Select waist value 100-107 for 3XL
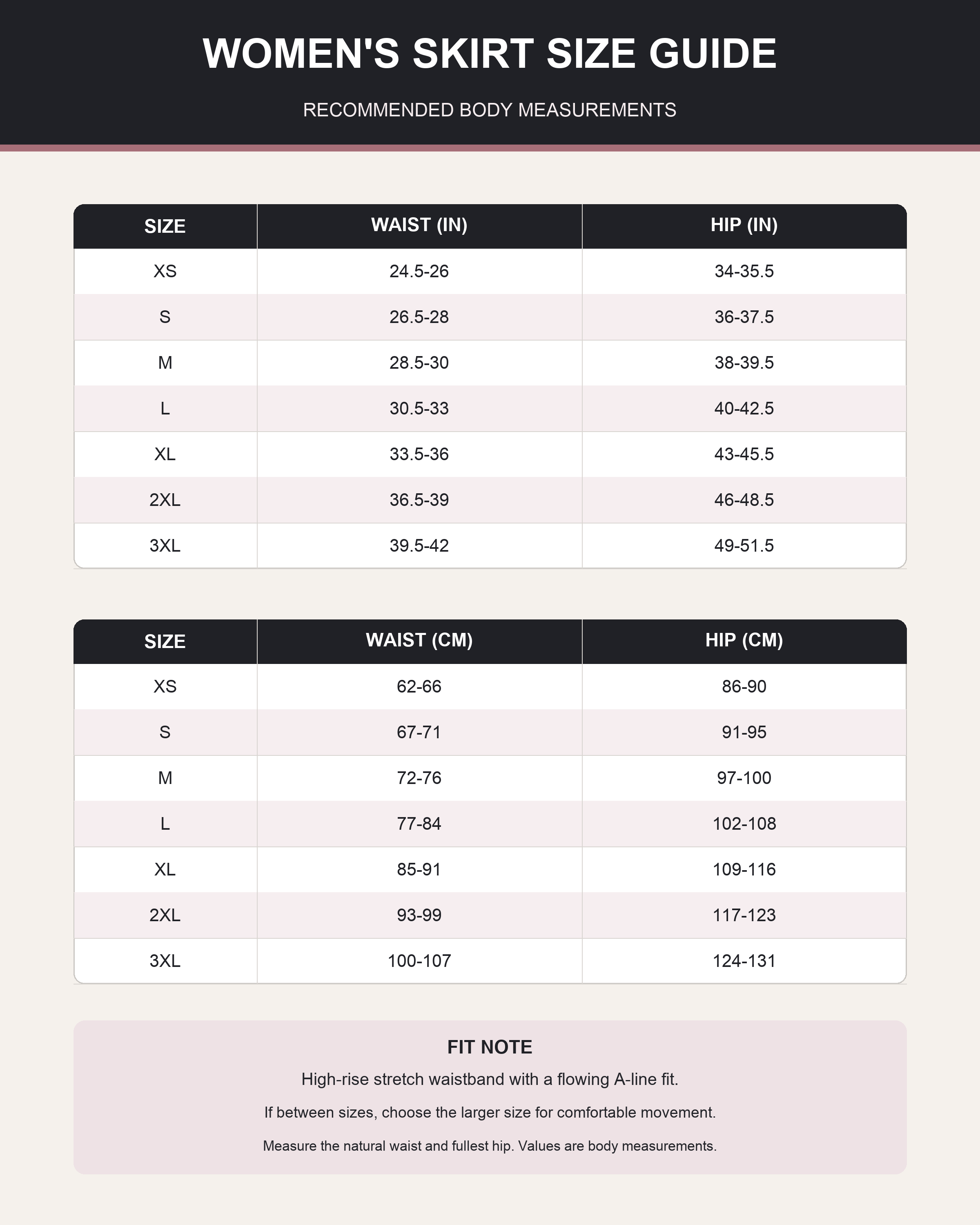This screenshot has width=980, height=1225. click(x=419, y=961)
